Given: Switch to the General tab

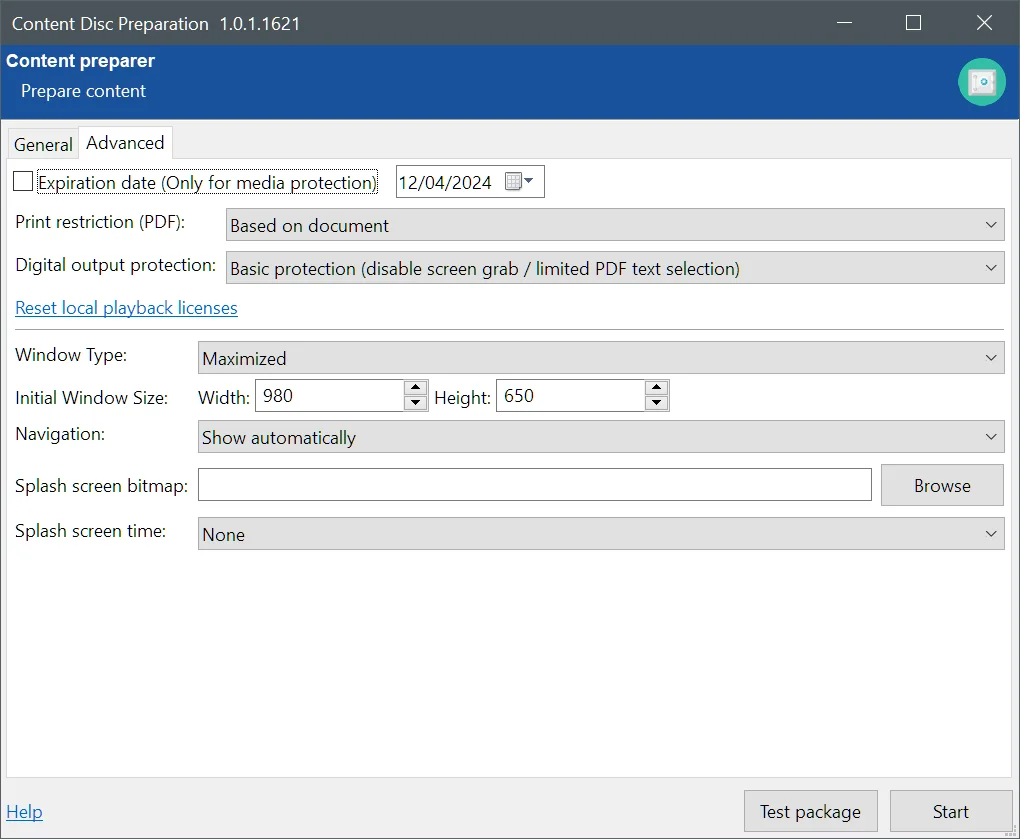Looking at the screenshot, I should pos(43,144).
